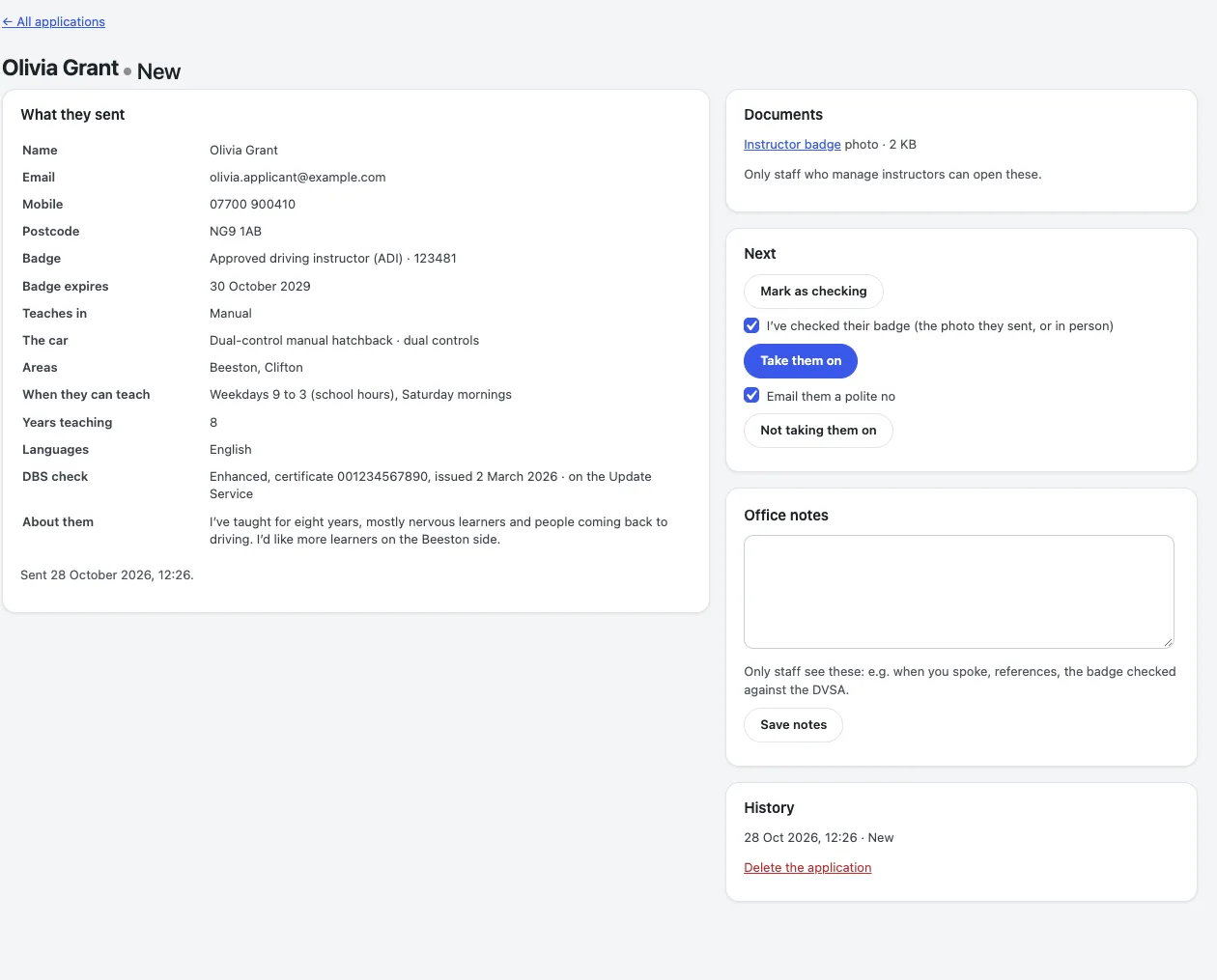Click the Mark as checking button
This screenshot has height=980, width=1217.
coord(813,291)
